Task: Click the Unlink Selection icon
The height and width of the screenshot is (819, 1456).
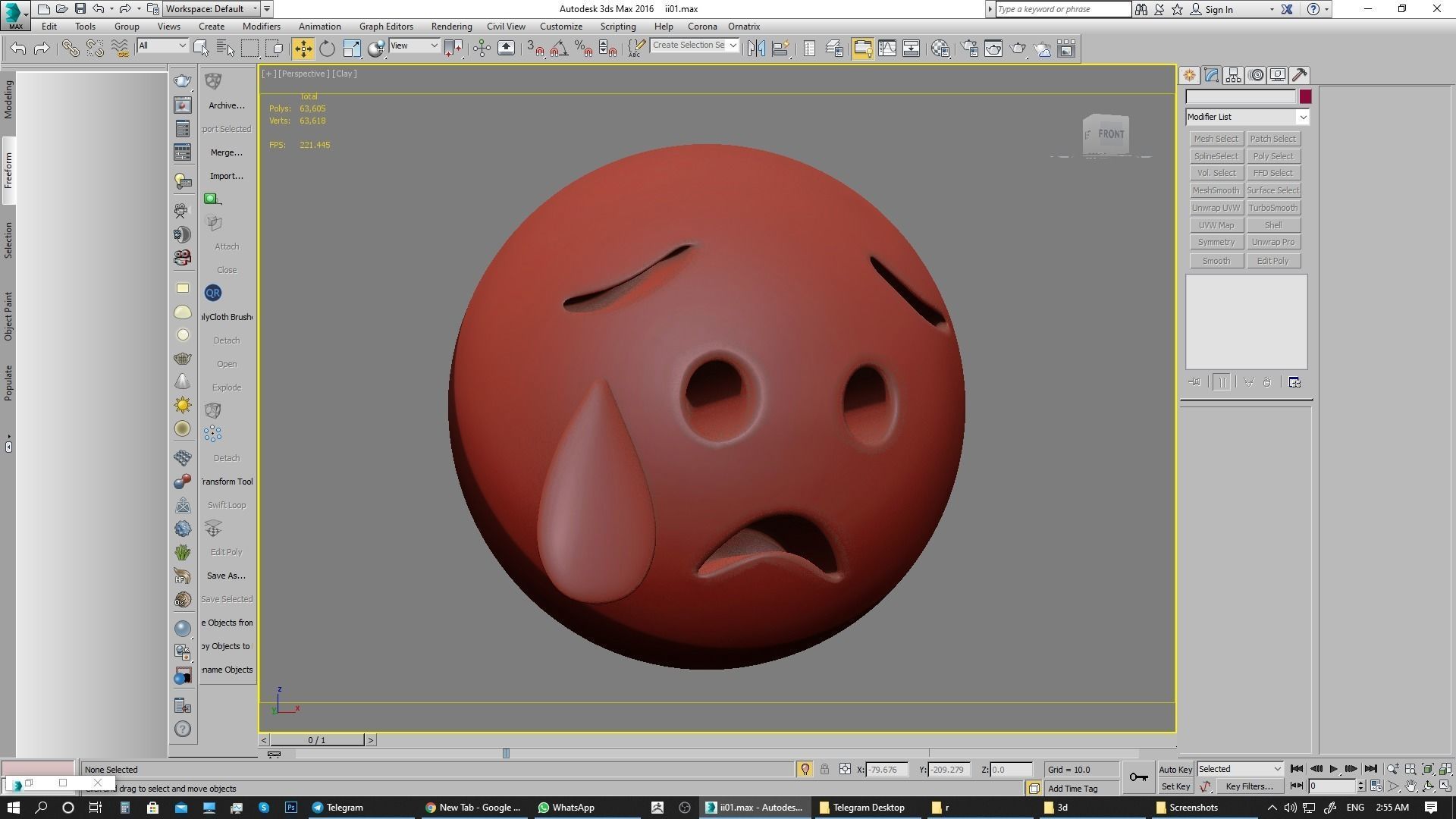Action: (x=95, y=49)
